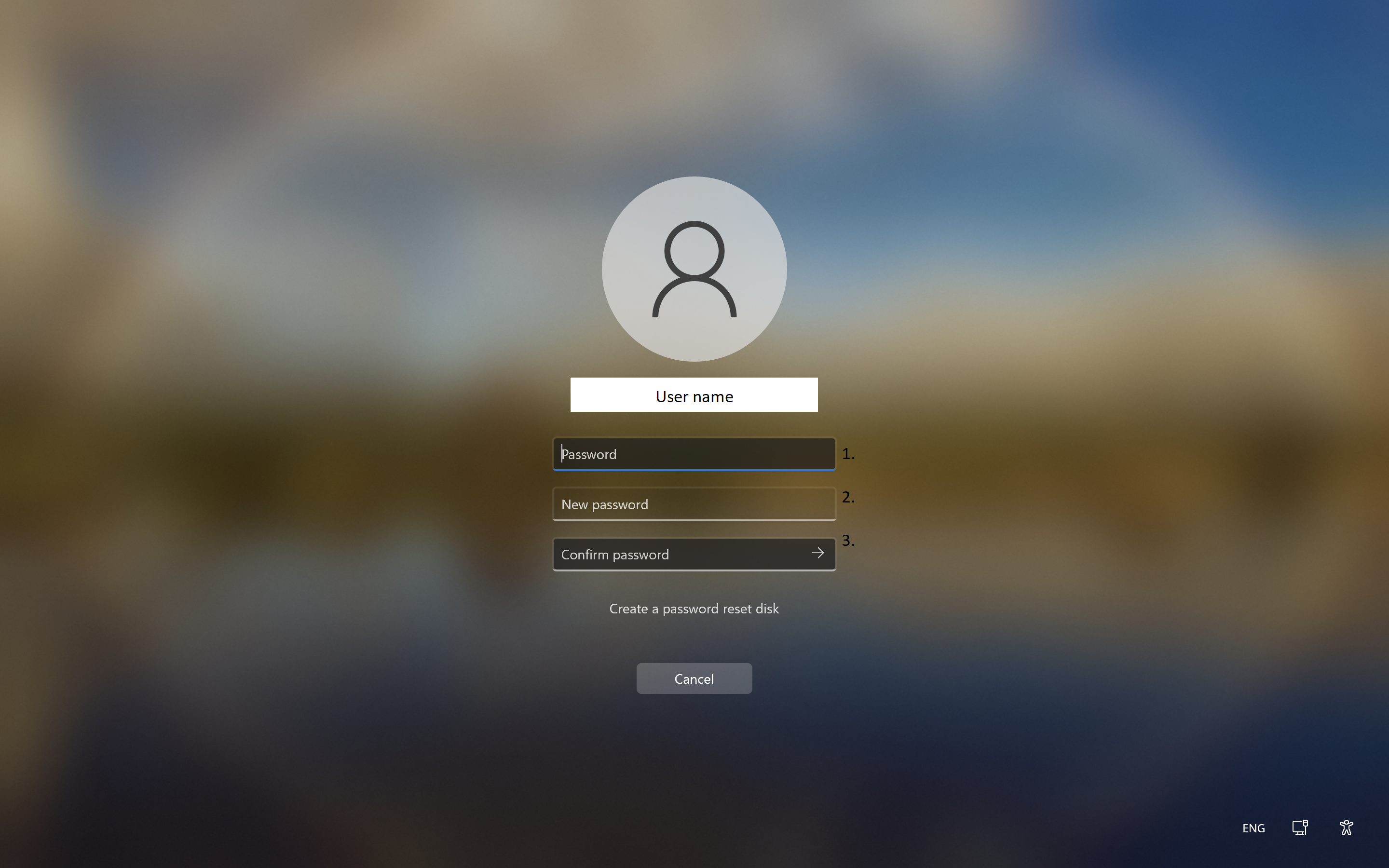The width and height of the screenshot is (1389, 868).
Task: Click the Password input field
Action: click(x=694, y=454)
